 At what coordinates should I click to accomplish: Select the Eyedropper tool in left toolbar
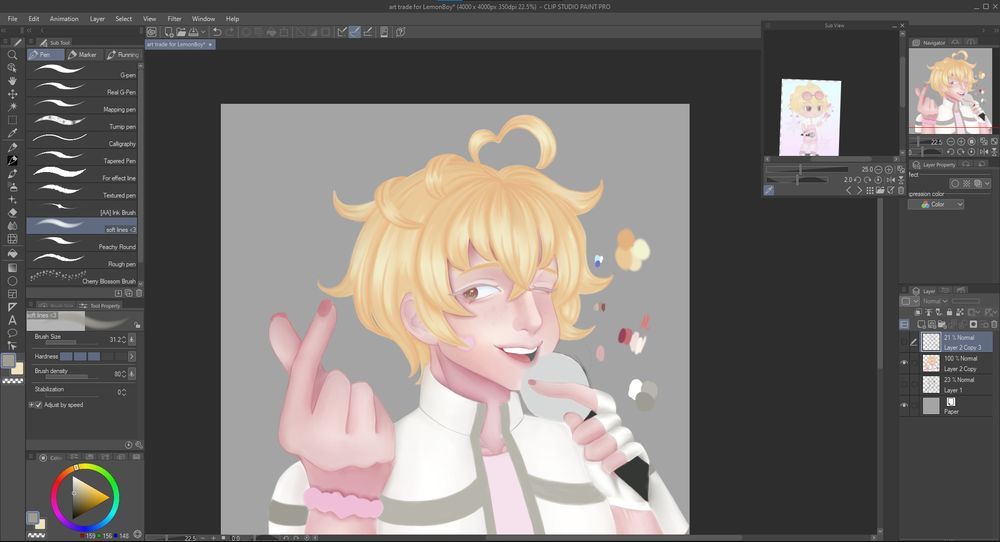tap(12, 133)
